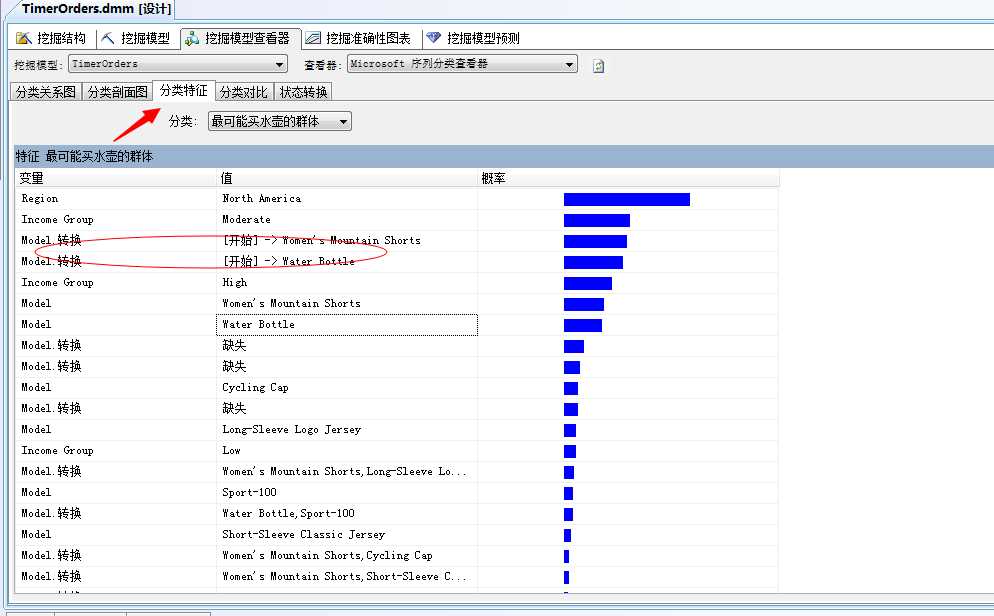Click the 挖掘模型 pickaxe icon
994x616 pixels.
108,39
